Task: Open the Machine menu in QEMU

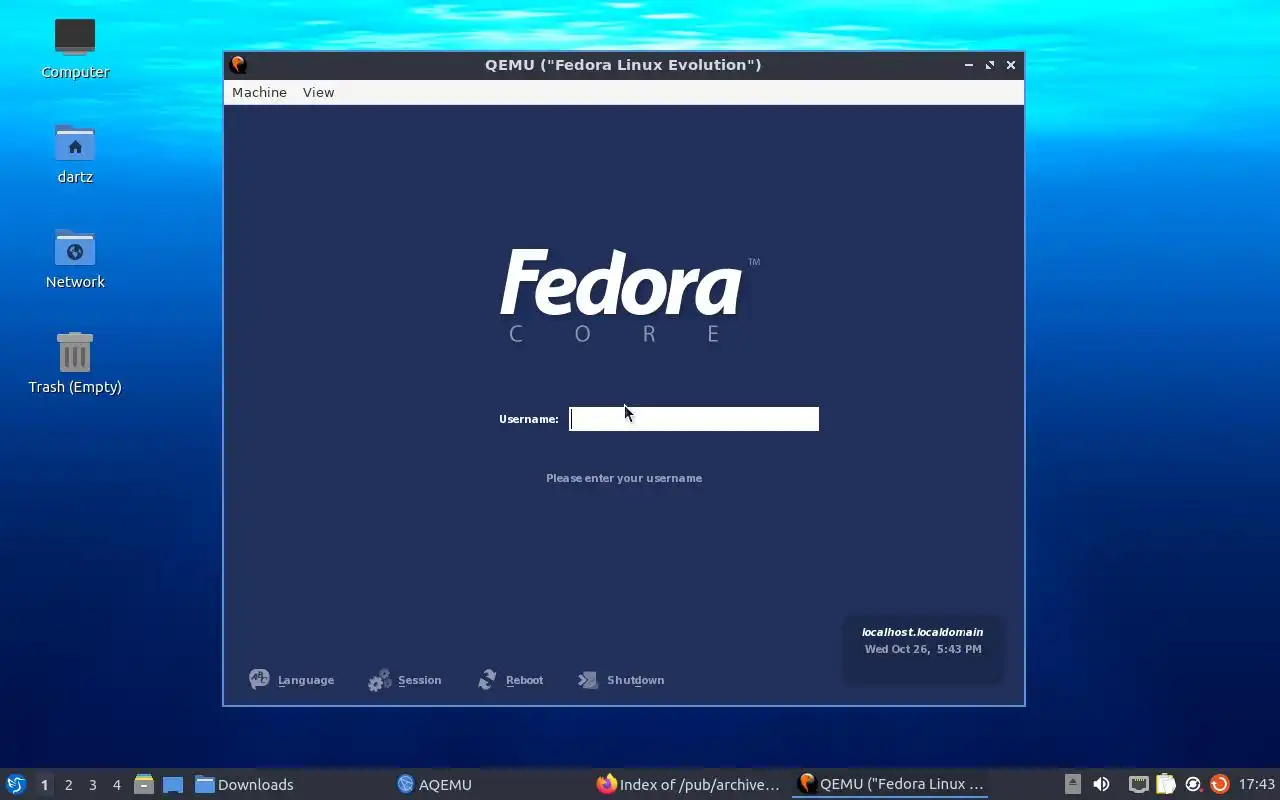Action: click(259, 92)
